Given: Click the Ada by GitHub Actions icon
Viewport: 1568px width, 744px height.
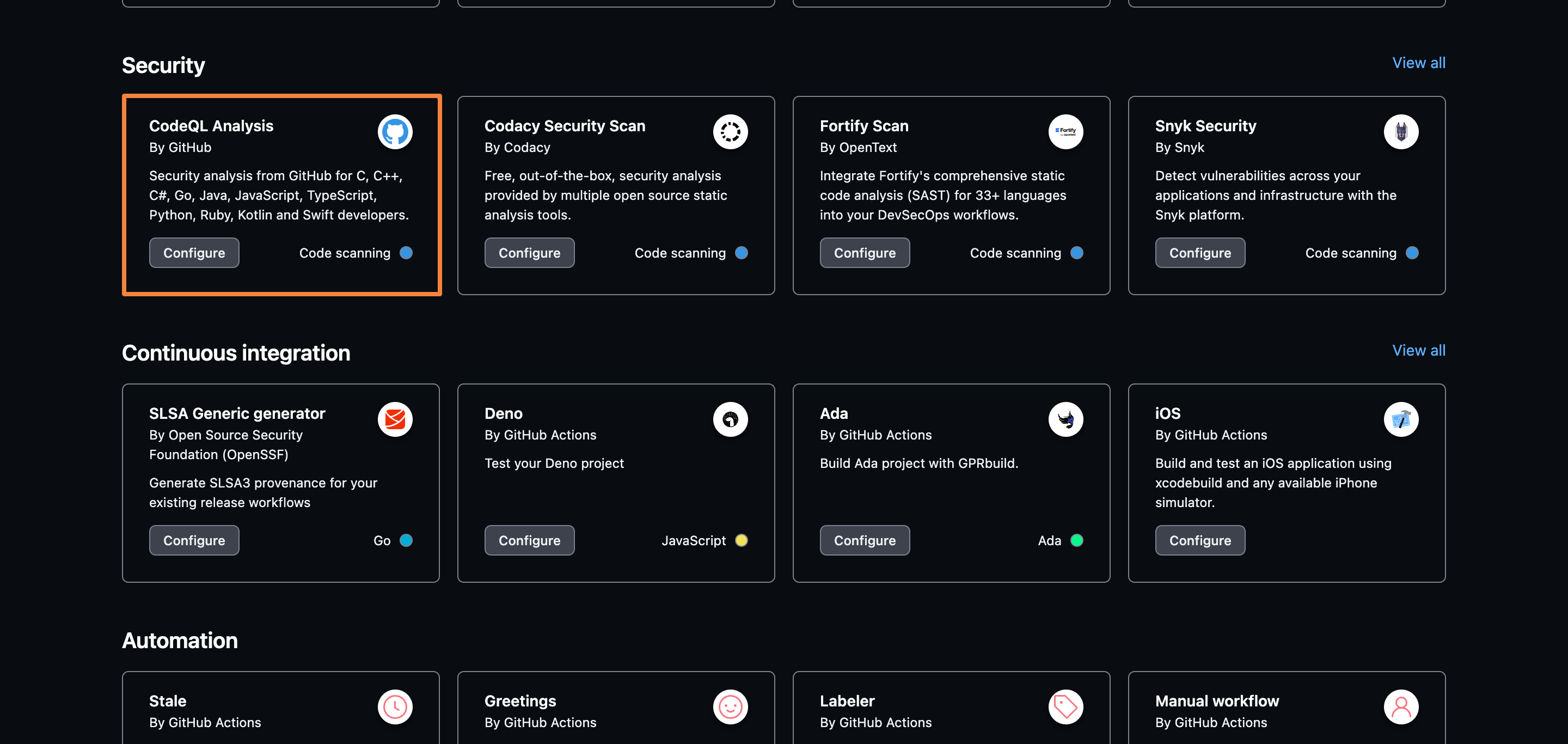Looking at the screenshot, I should 1065,419.
